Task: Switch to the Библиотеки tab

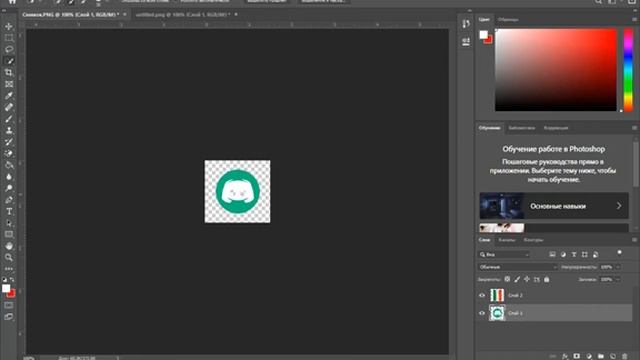Action: [x=521, y=128]
